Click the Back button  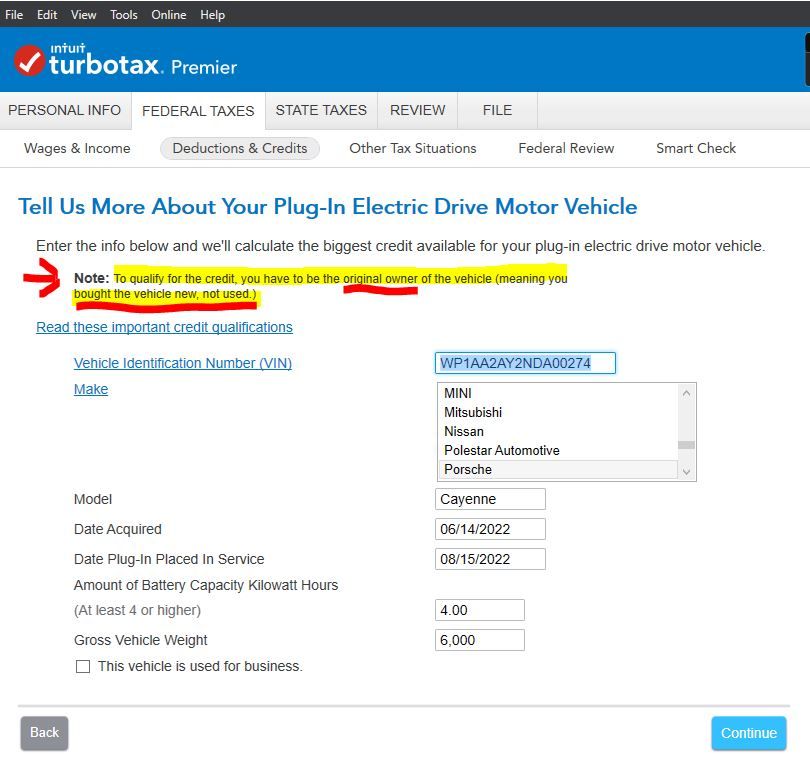tap(44, 732)
